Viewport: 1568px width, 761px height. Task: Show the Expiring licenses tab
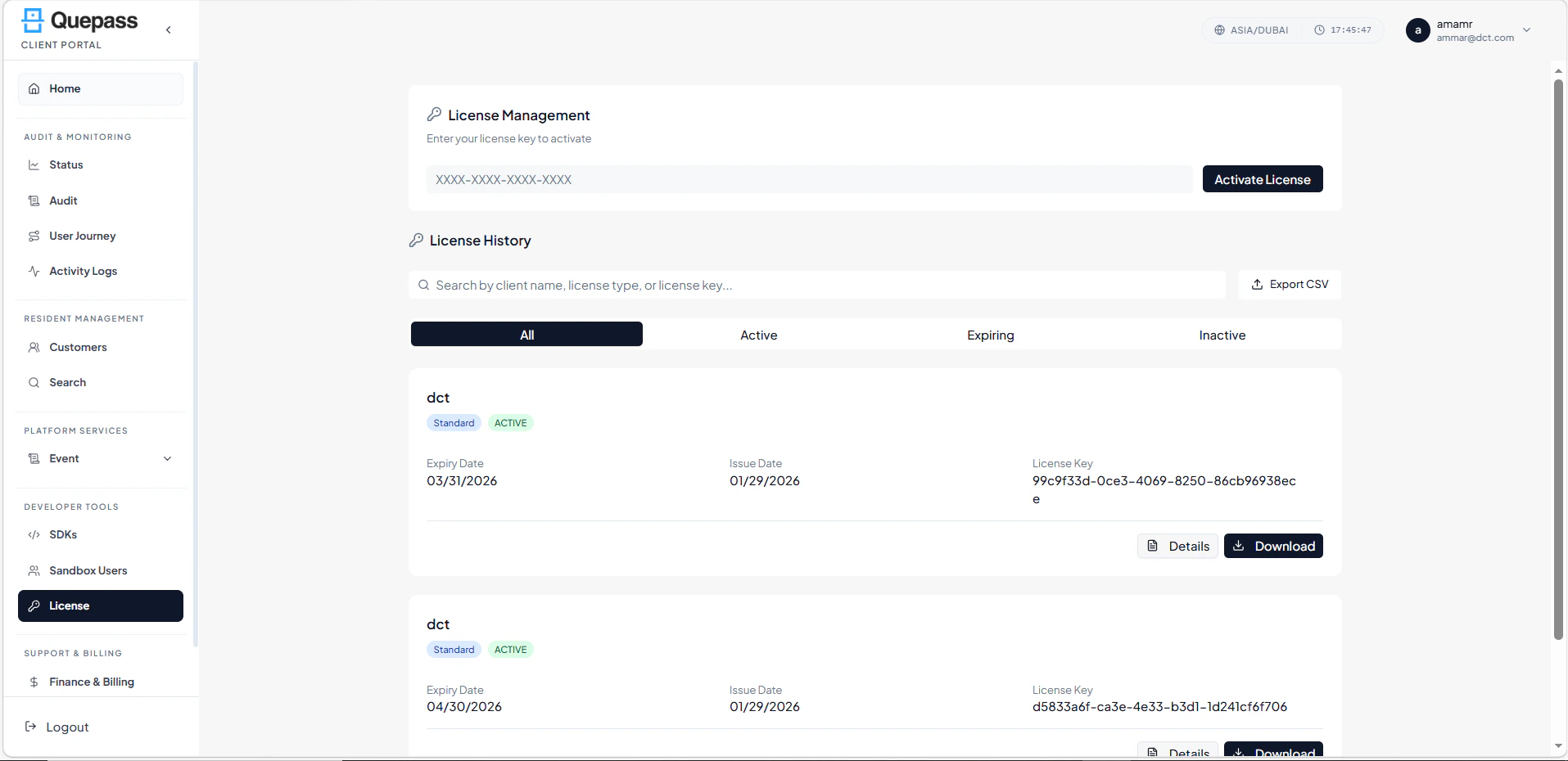coord(991,335)
